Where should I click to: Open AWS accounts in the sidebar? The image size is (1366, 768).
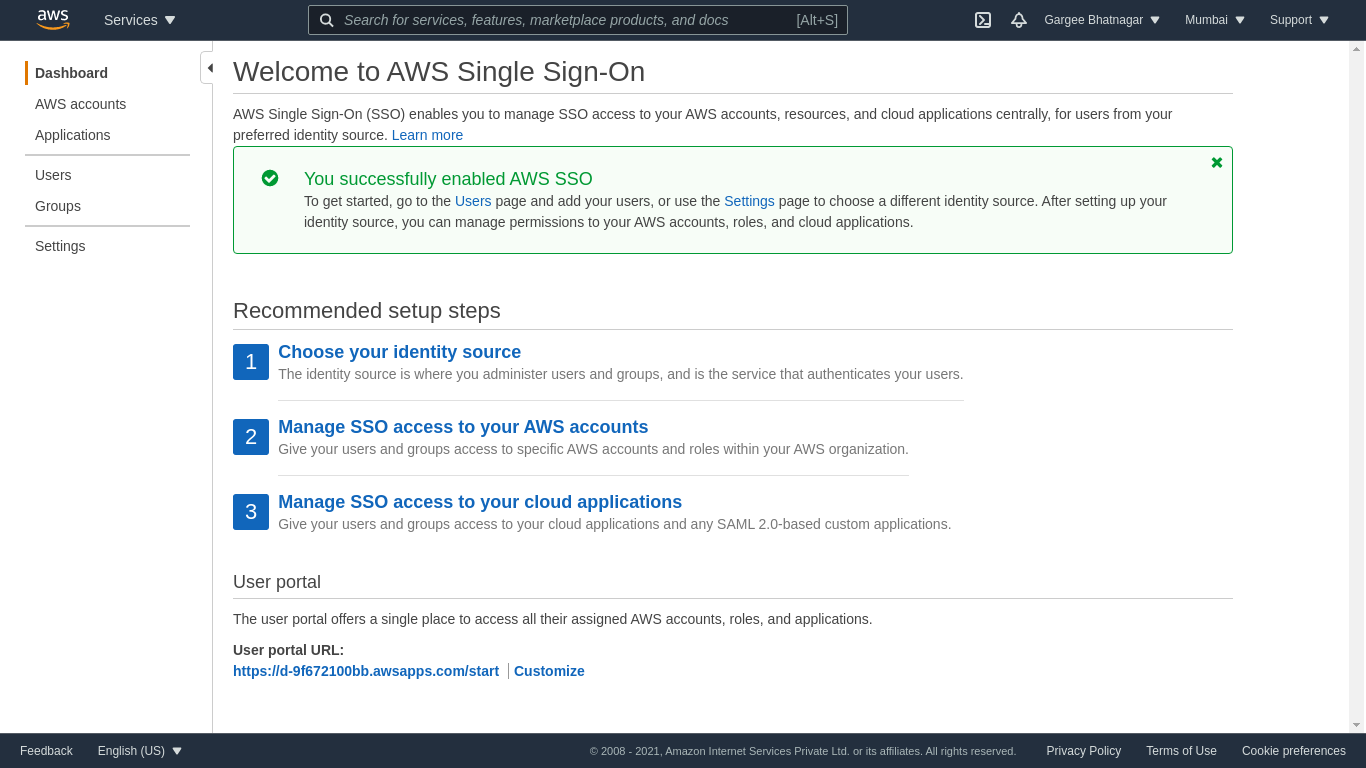tap(80, 104)
